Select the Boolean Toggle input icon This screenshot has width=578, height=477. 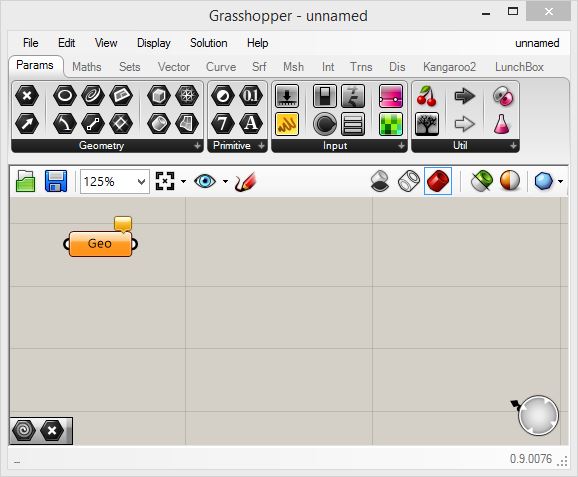325,96
